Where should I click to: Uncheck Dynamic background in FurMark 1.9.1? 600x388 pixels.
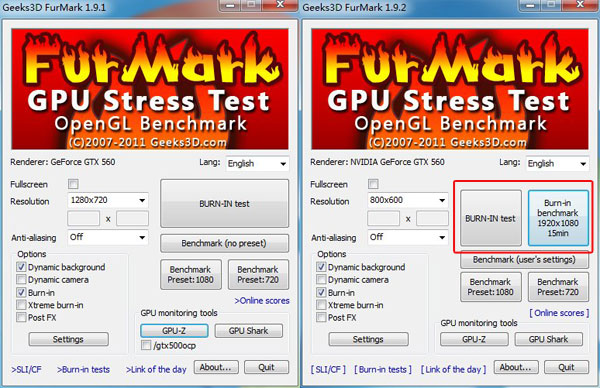click(x=21, y=267)
